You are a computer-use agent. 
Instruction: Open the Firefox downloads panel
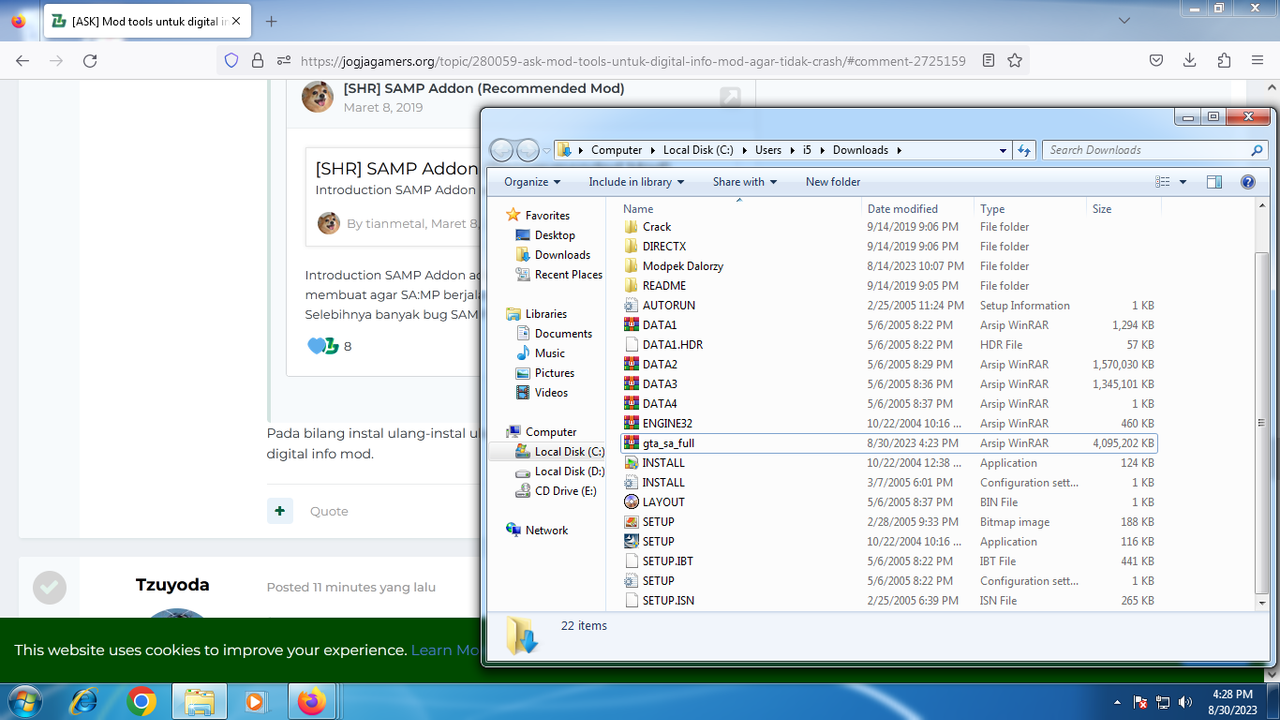(x=1190, y=60)
